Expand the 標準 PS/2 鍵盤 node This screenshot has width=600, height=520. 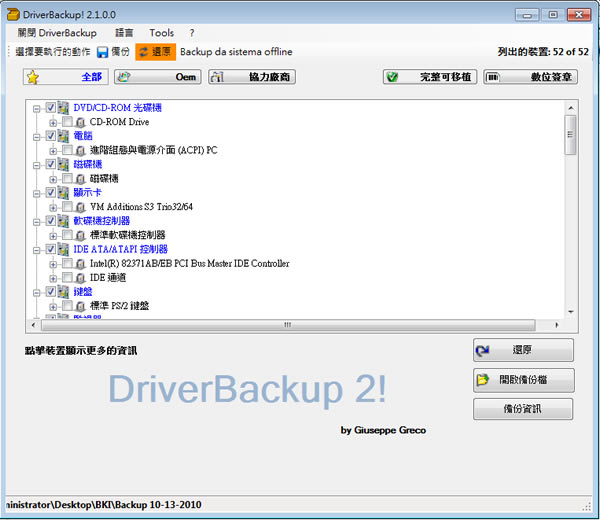[53, 307]
